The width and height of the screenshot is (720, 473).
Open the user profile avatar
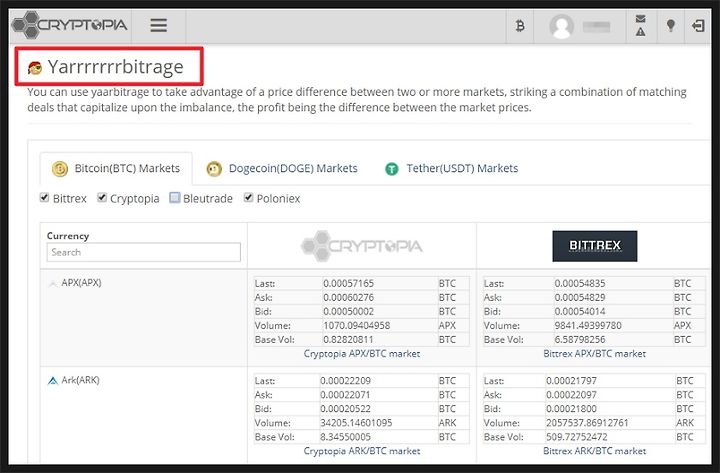(561, 26)
